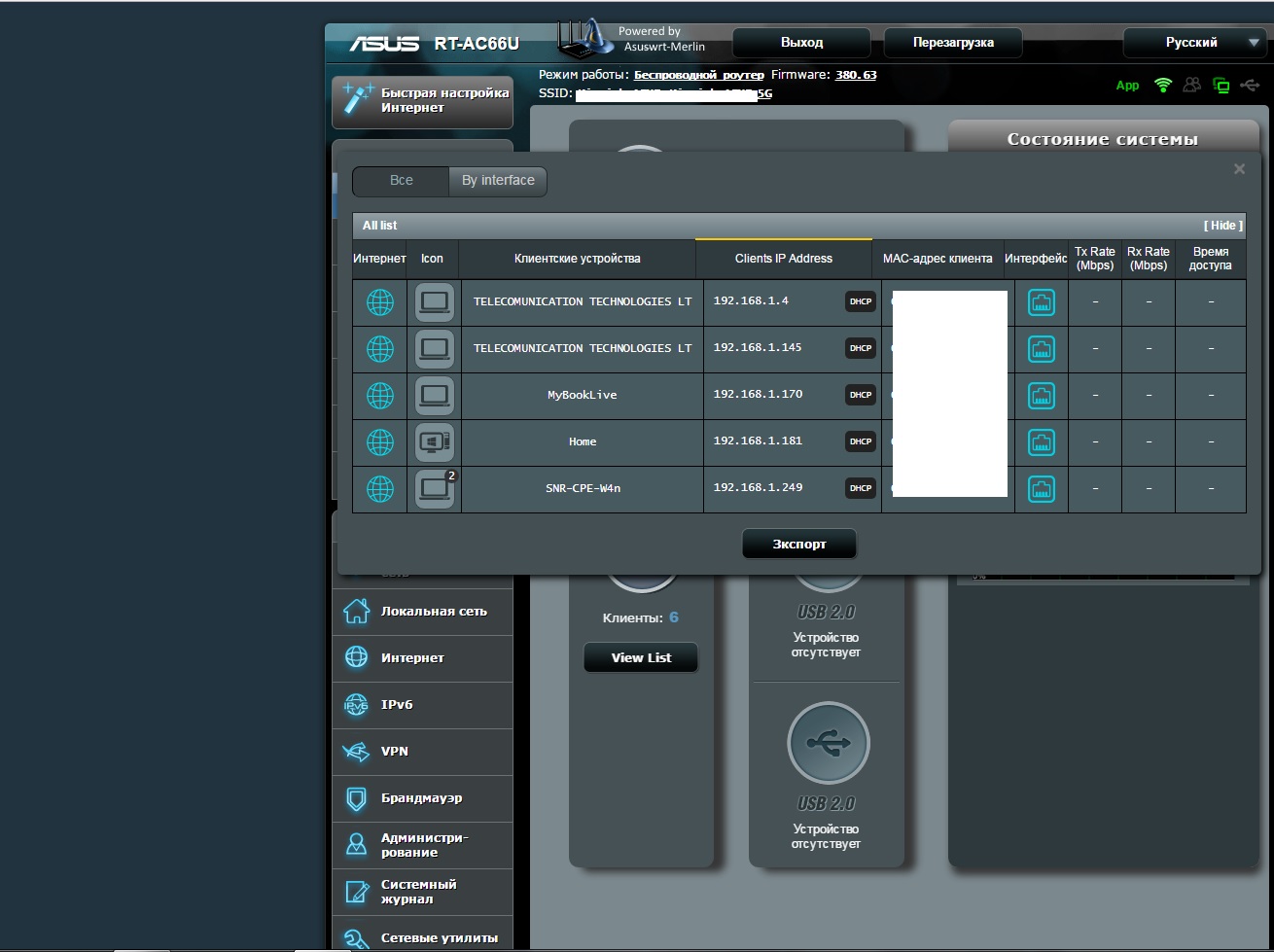This screenshot has width=1274, height=952.
Task: Open Брандмауэр in the sidebar
Action: tap(422, 798)
